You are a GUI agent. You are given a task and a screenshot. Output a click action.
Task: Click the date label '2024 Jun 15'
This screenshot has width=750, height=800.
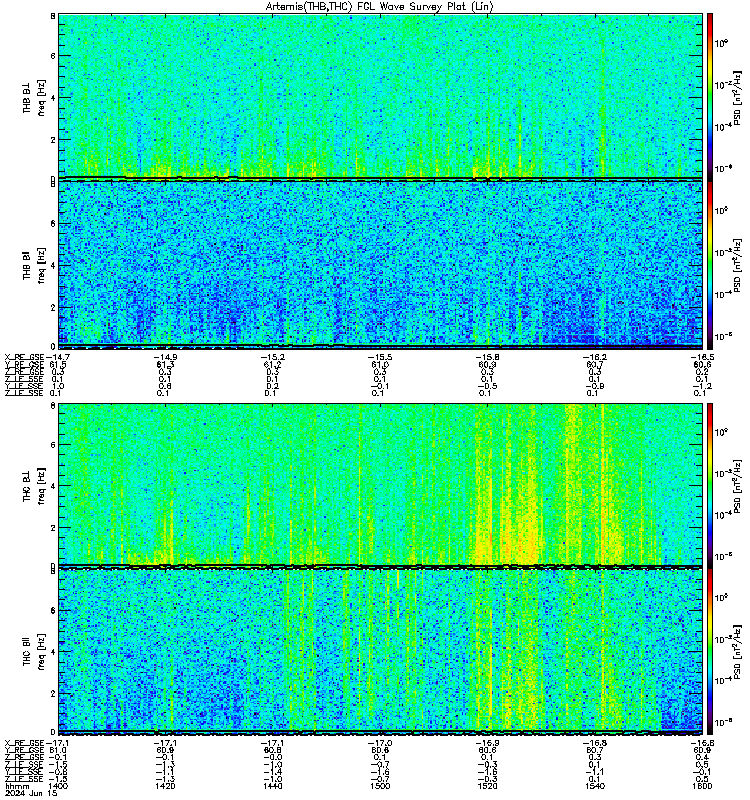31,793
